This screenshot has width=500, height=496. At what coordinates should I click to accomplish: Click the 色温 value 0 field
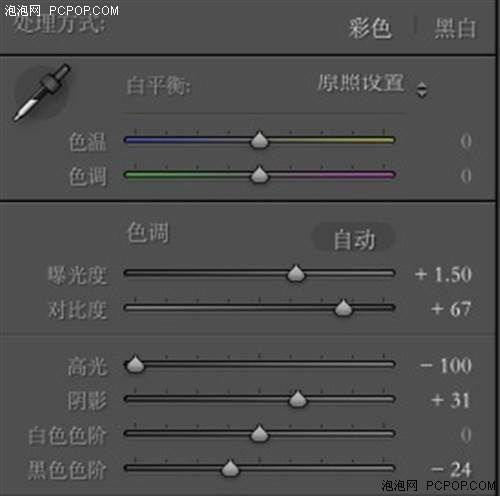[x=466, y=141]
